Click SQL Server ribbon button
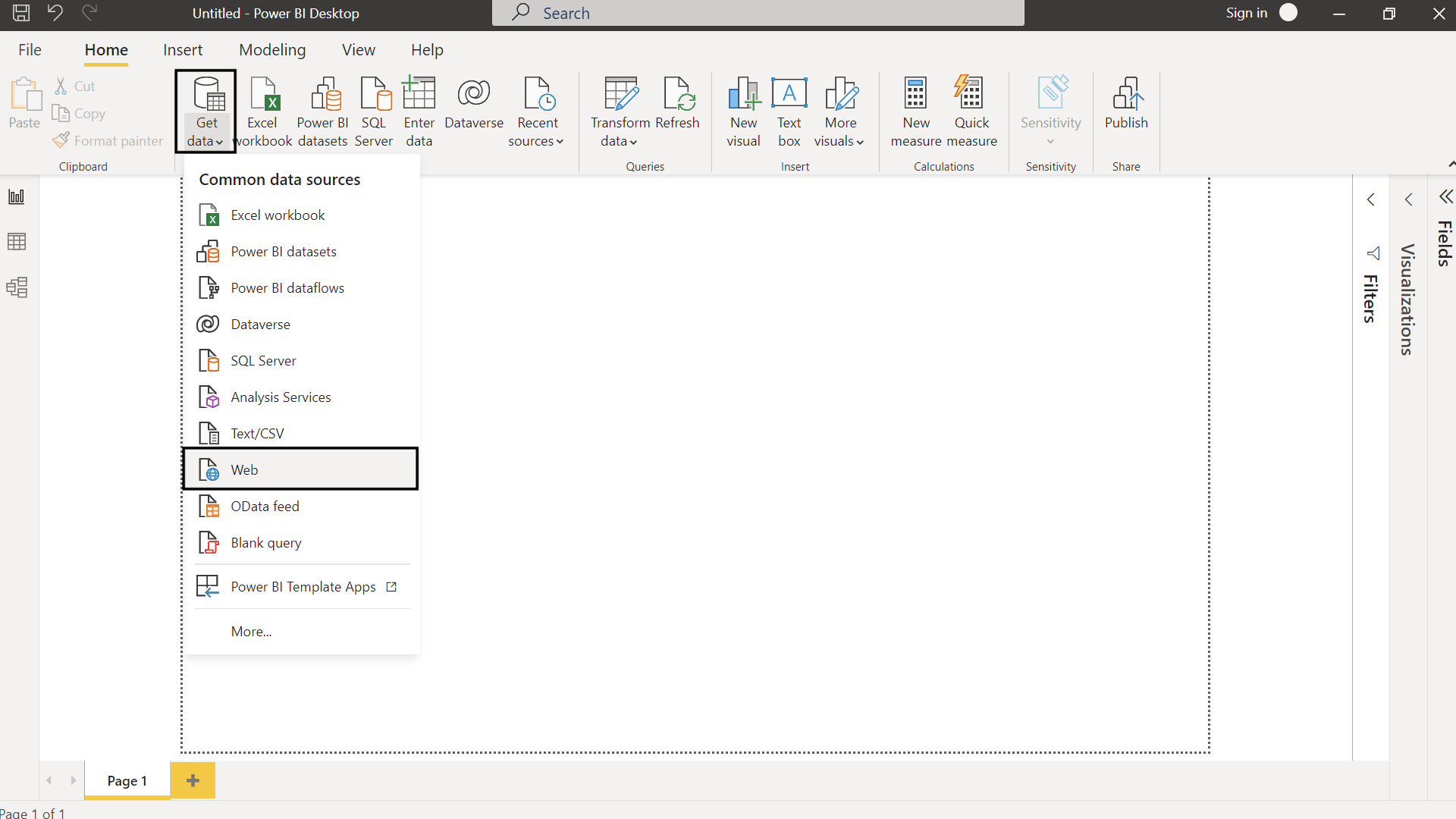The width and height of the screenshot is (1456, 819). [374, 111]
